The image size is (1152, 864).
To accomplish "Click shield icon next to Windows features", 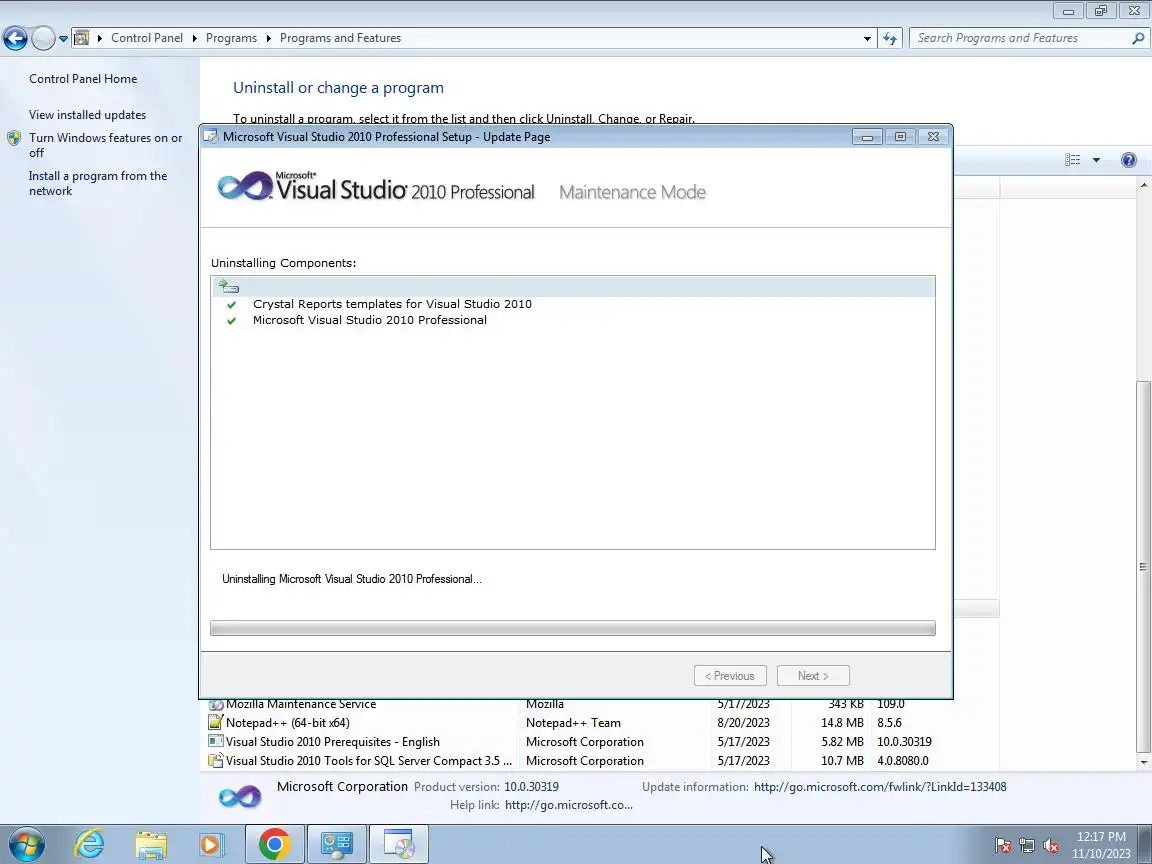I will (14, 138).
